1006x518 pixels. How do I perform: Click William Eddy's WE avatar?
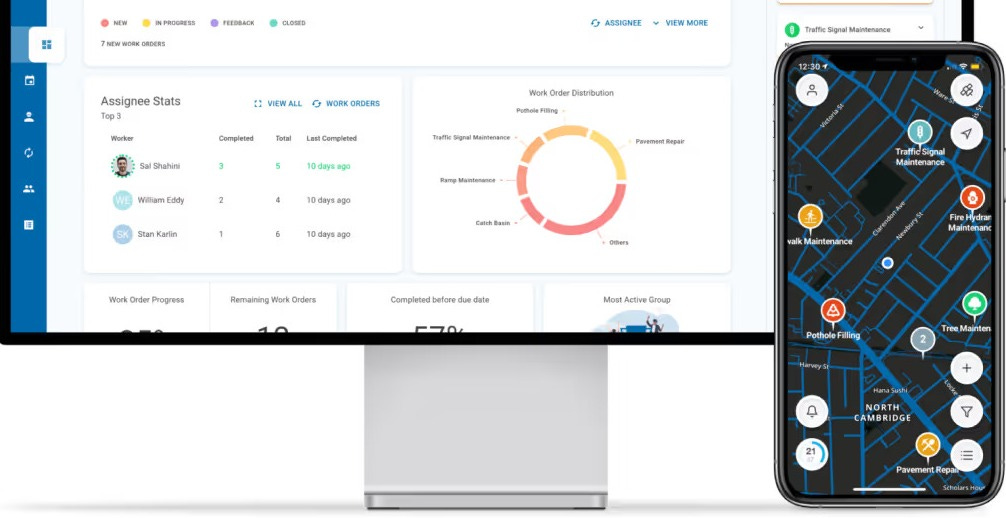tap(123, 200)
